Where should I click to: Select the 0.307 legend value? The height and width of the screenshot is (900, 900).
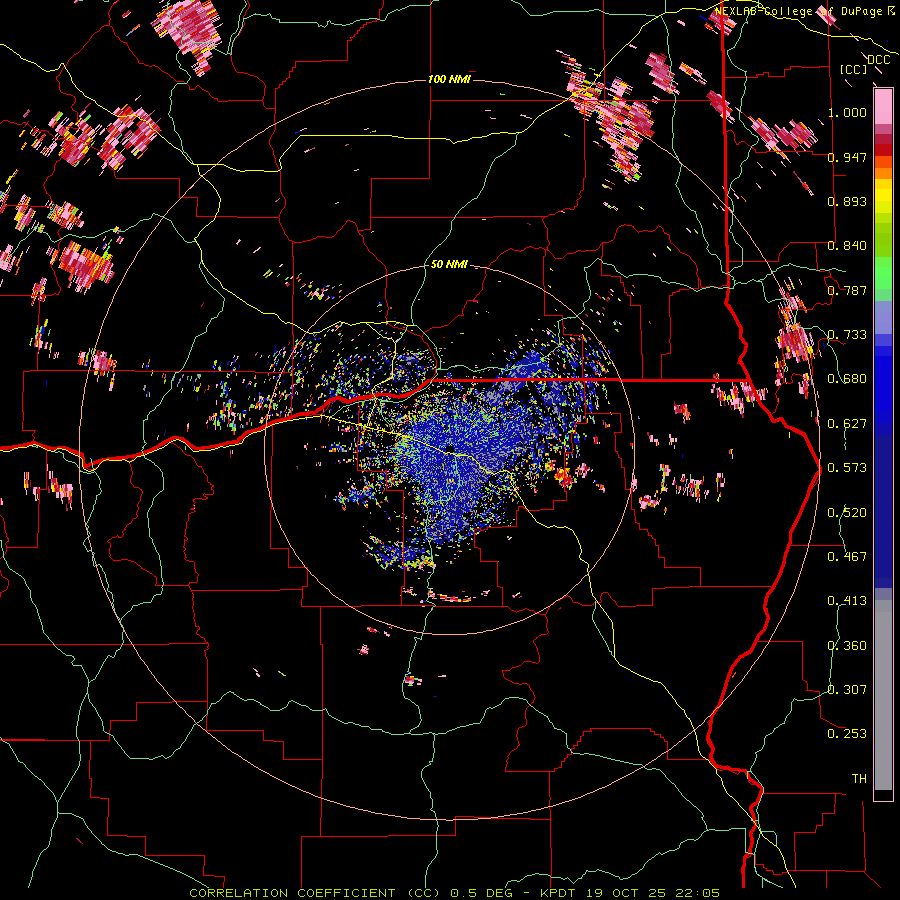coord(847,690)
